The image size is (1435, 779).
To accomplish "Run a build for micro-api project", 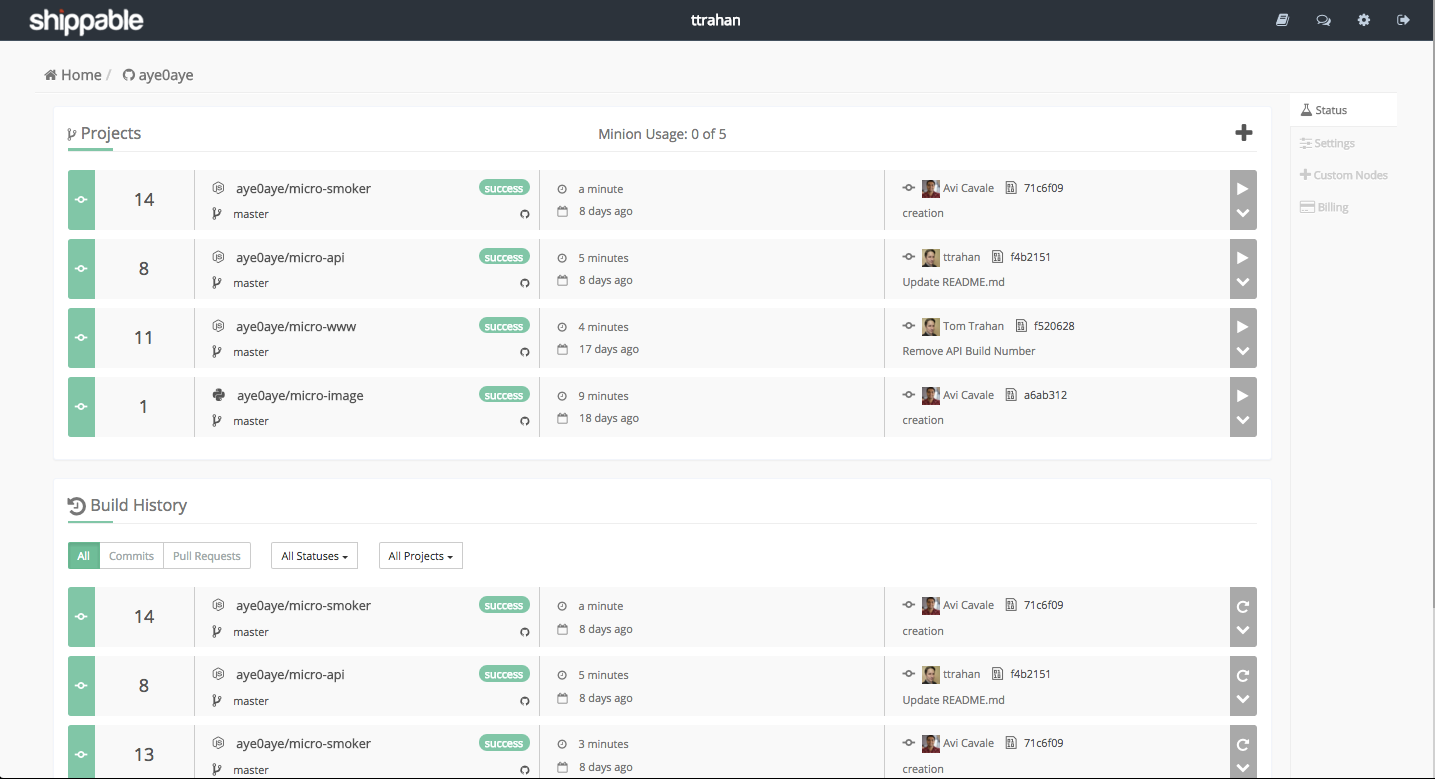I will coord(1243,257).
